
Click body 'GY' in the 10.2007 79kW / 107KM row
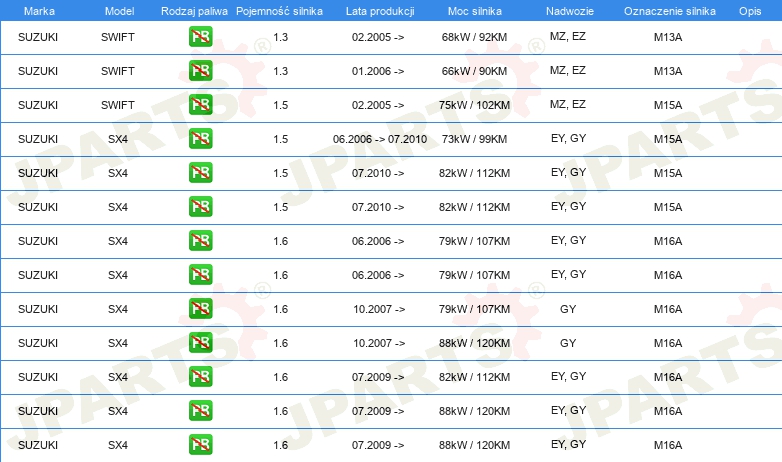(x=568, y=309)
